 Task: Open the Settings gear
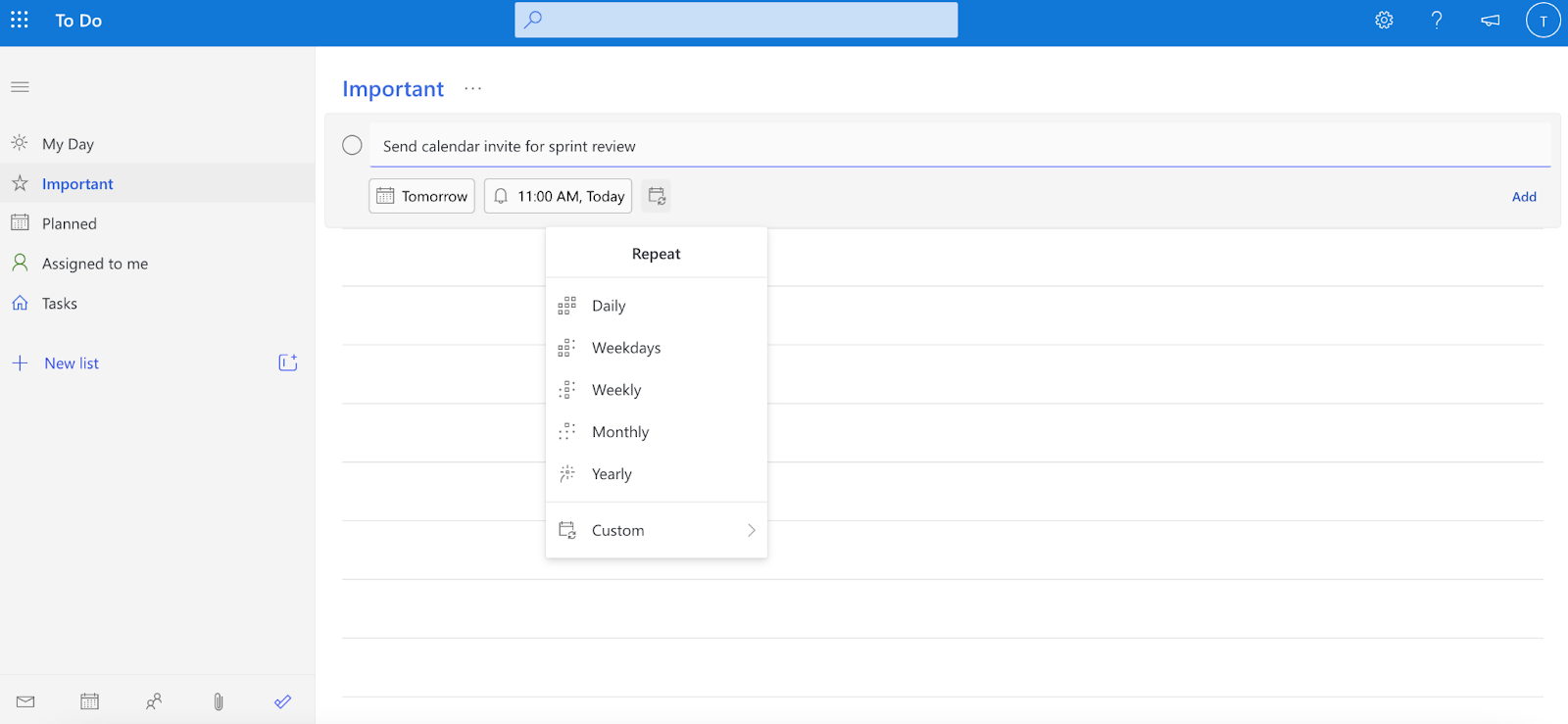pos(1384,20)
